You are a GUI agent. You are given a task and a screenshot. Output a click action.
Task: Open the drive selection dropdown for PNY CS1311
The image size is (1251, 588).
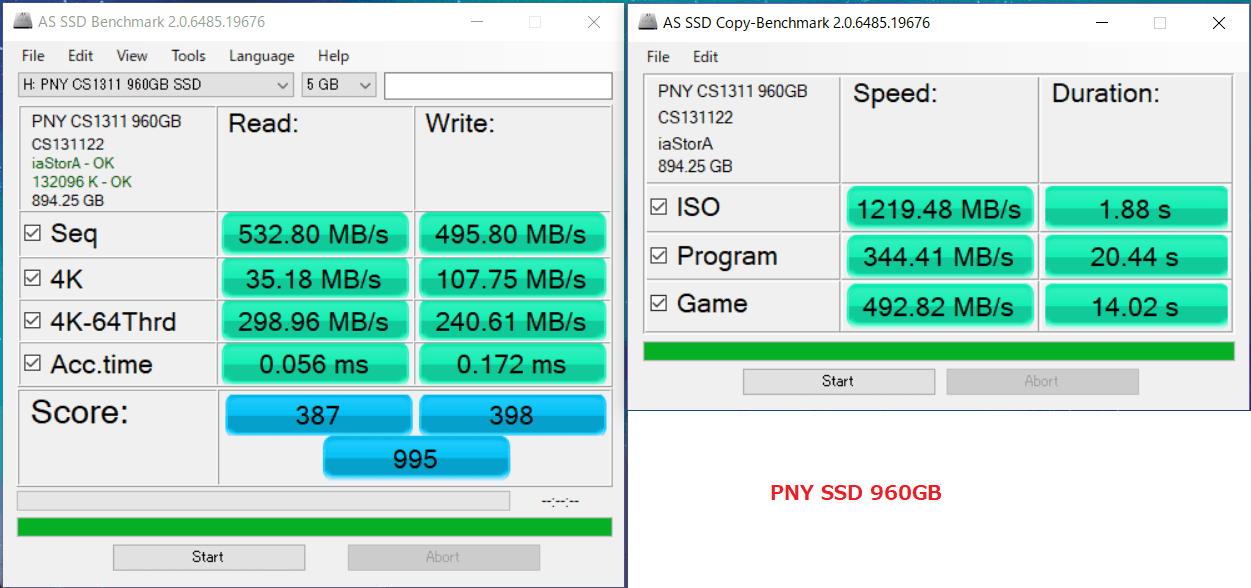click(156, 85)
